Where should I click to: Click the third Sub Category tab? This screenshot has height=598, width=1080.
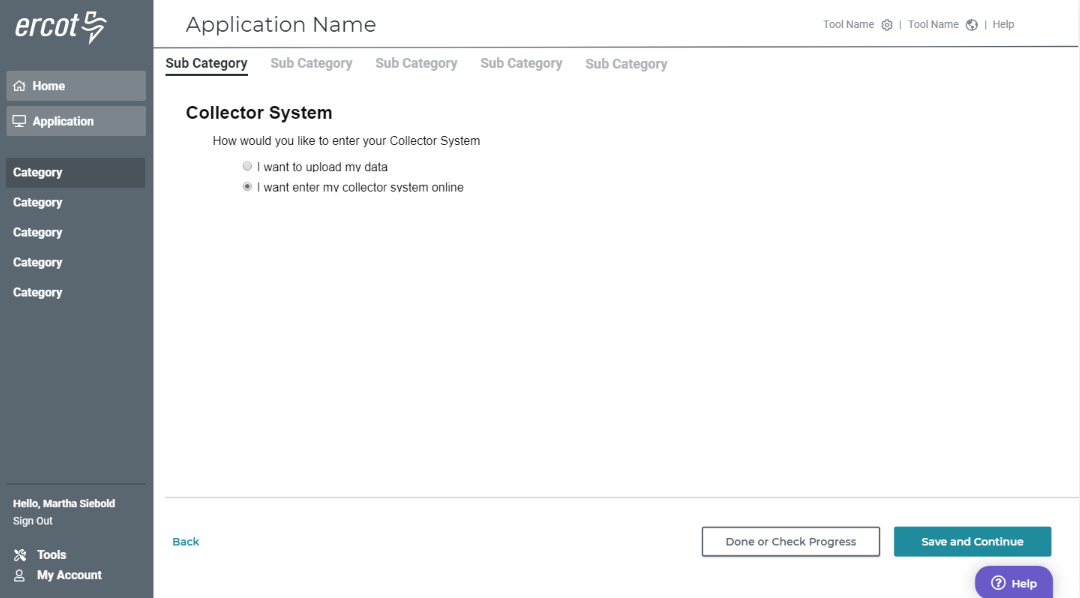point(416,63)
